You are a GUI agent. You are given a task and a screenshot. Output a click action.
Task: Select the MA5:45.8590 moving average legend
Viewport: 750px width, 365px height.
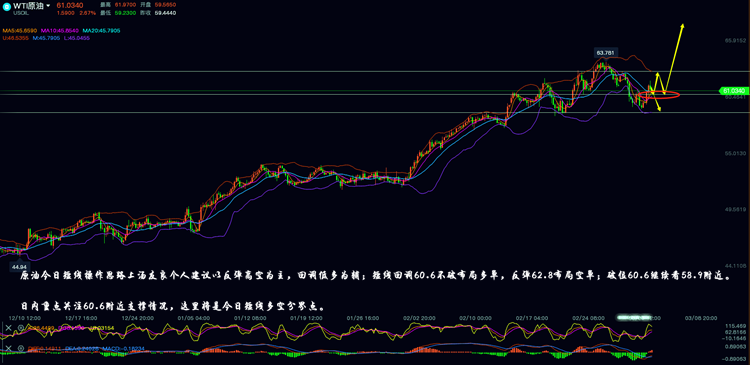20,31
